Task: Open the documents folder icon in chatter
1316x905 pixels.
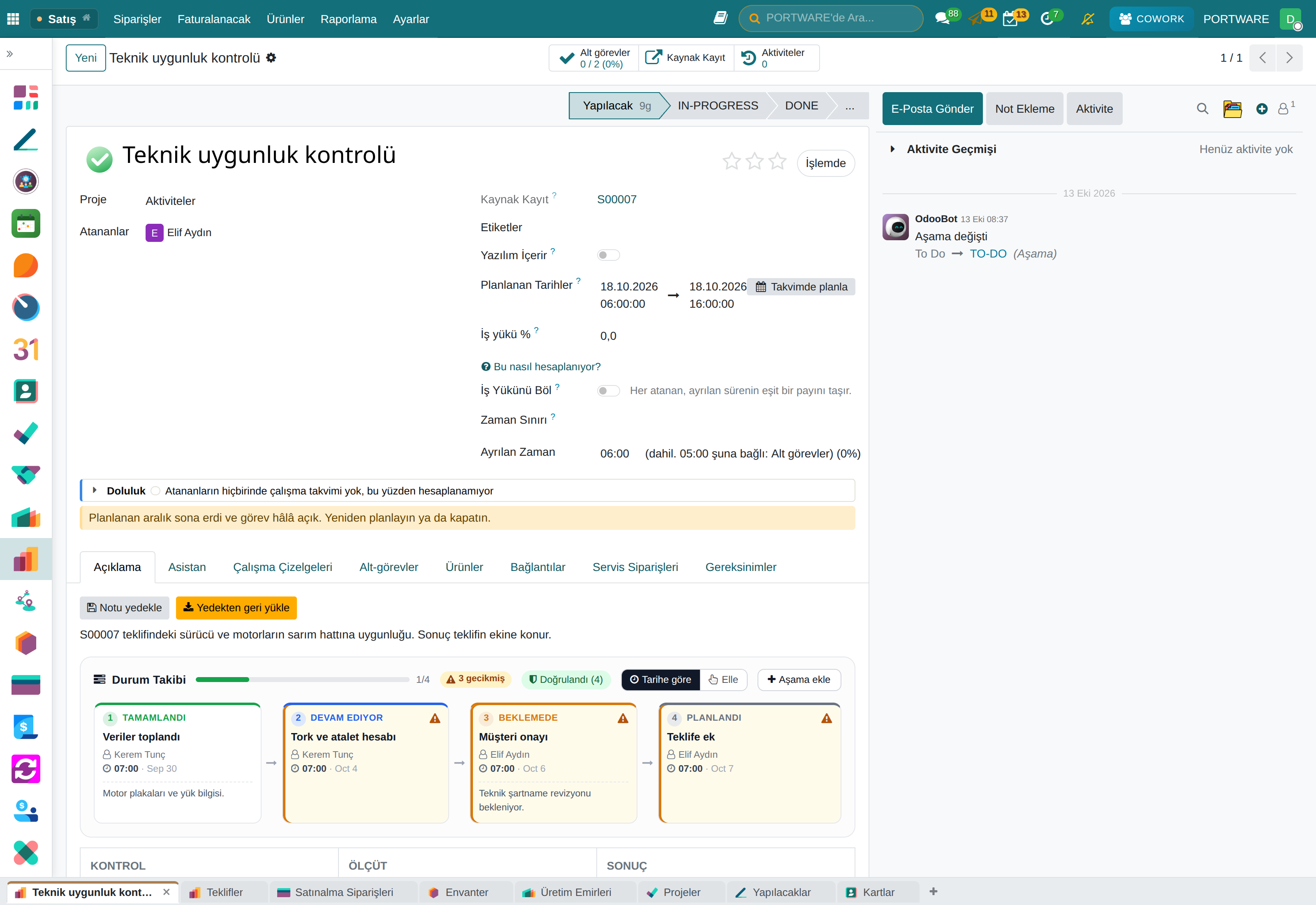Action: (1232, 109)
